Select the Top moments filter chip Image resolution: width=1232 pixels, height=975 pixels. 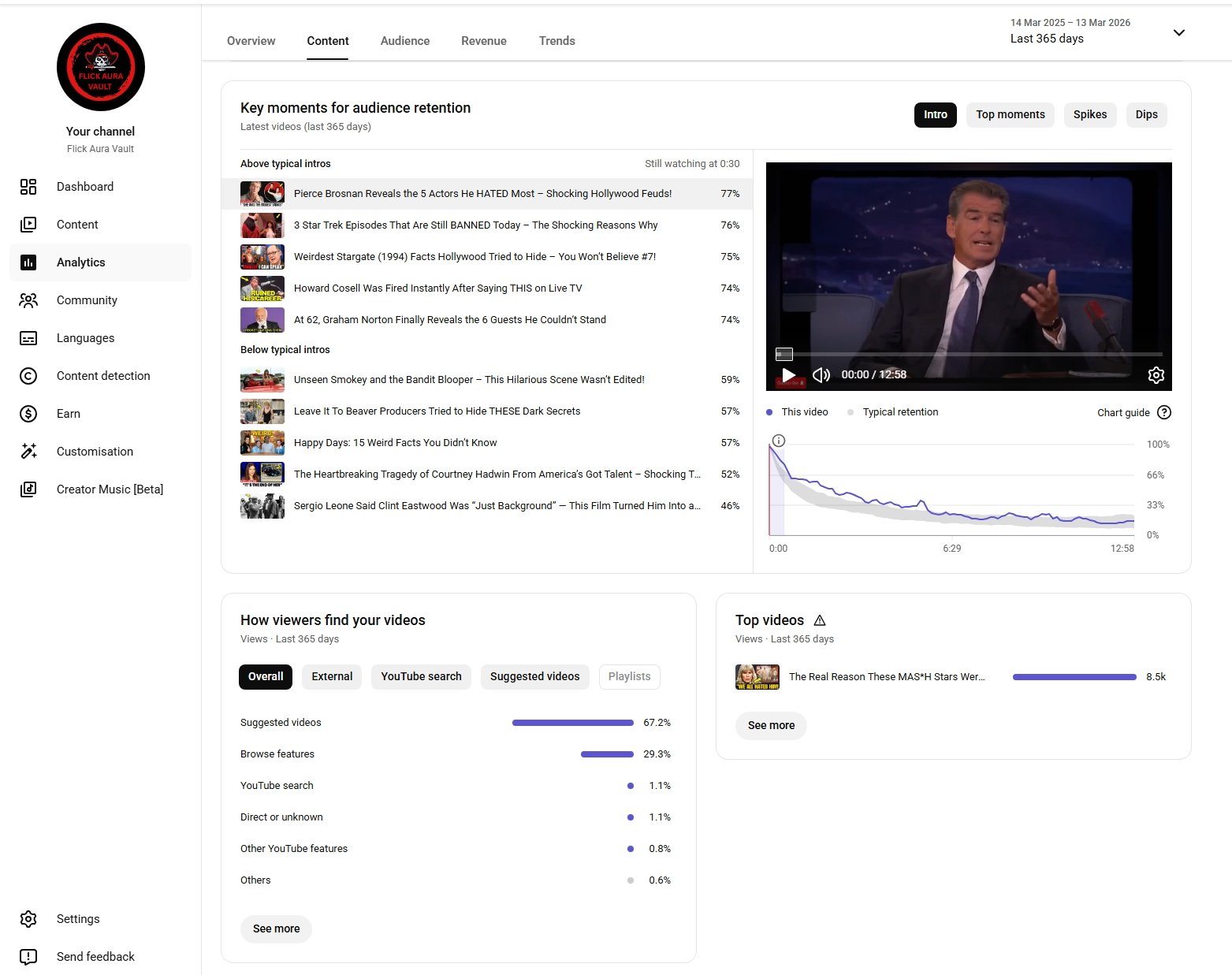pos(1010,115)
